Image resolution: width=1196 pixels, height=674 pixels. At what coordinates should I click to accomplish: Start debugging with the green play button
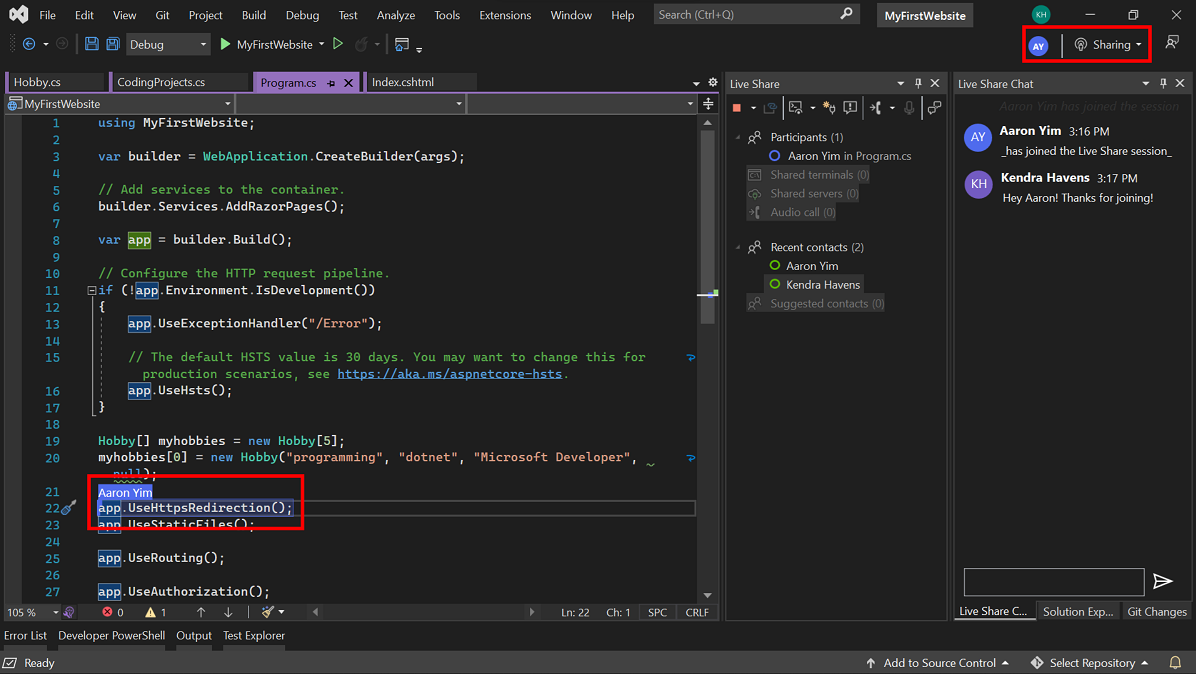click(x=225, y=44)
